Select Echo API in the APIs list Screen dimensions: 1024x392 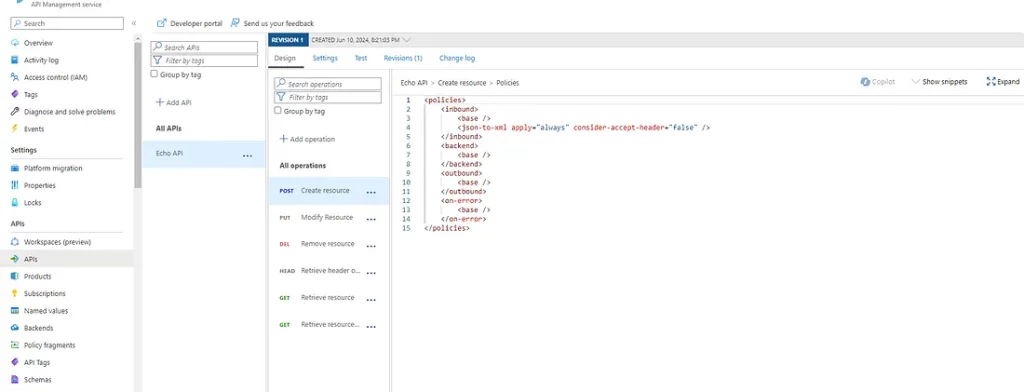tap(204, 154)
